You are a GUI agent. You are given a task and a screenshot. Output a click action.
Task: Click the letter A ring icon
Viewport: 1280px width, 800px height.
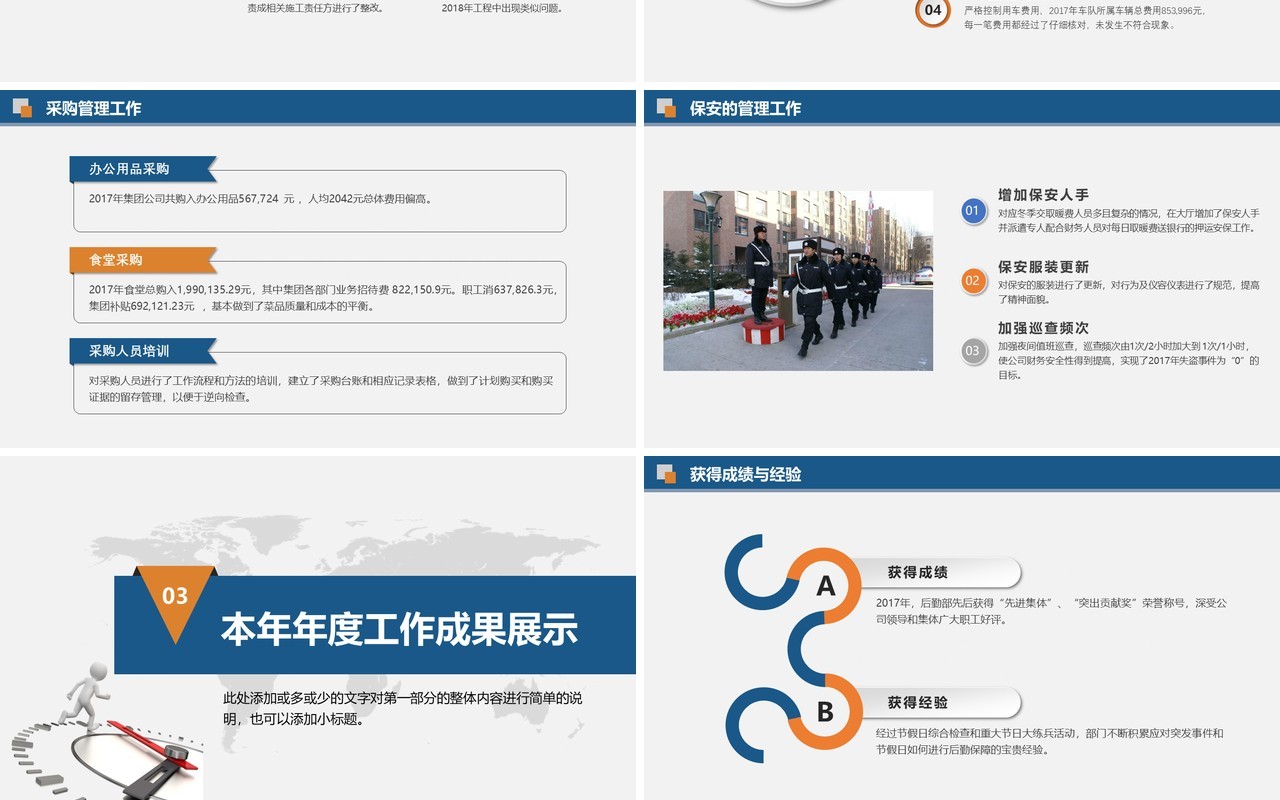[826, 585]
